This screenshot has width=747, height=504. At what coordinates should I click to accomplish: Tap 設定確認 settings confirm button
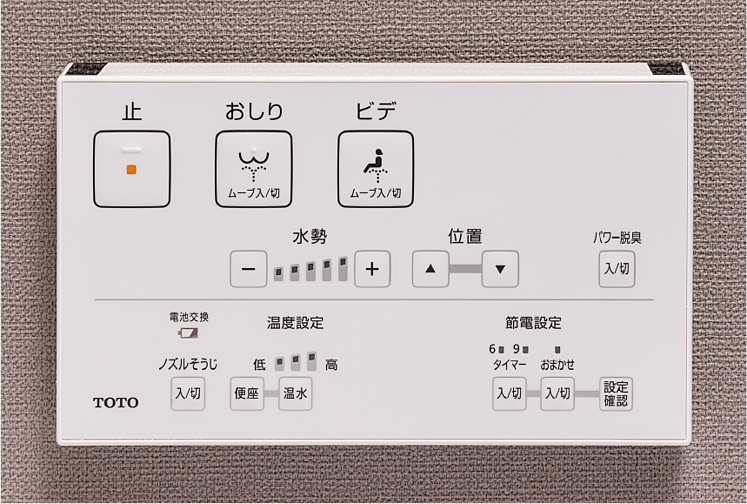[x=616, y=393]
